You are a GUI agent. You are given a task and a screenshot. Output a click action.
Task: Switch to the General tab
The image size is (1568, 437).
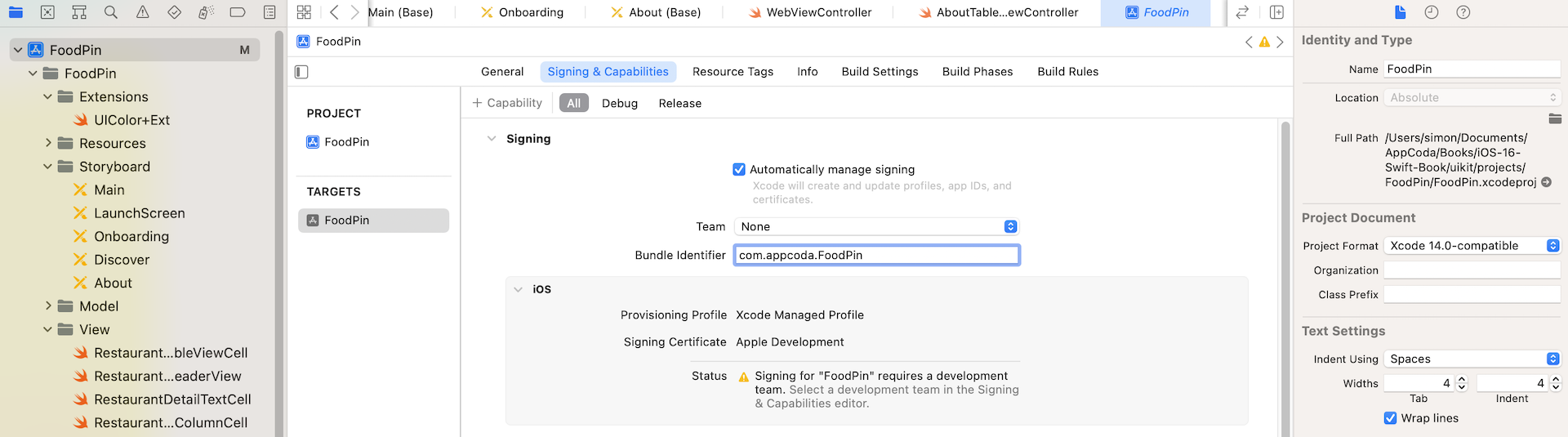pyautogui.click(x=502, y=72)
